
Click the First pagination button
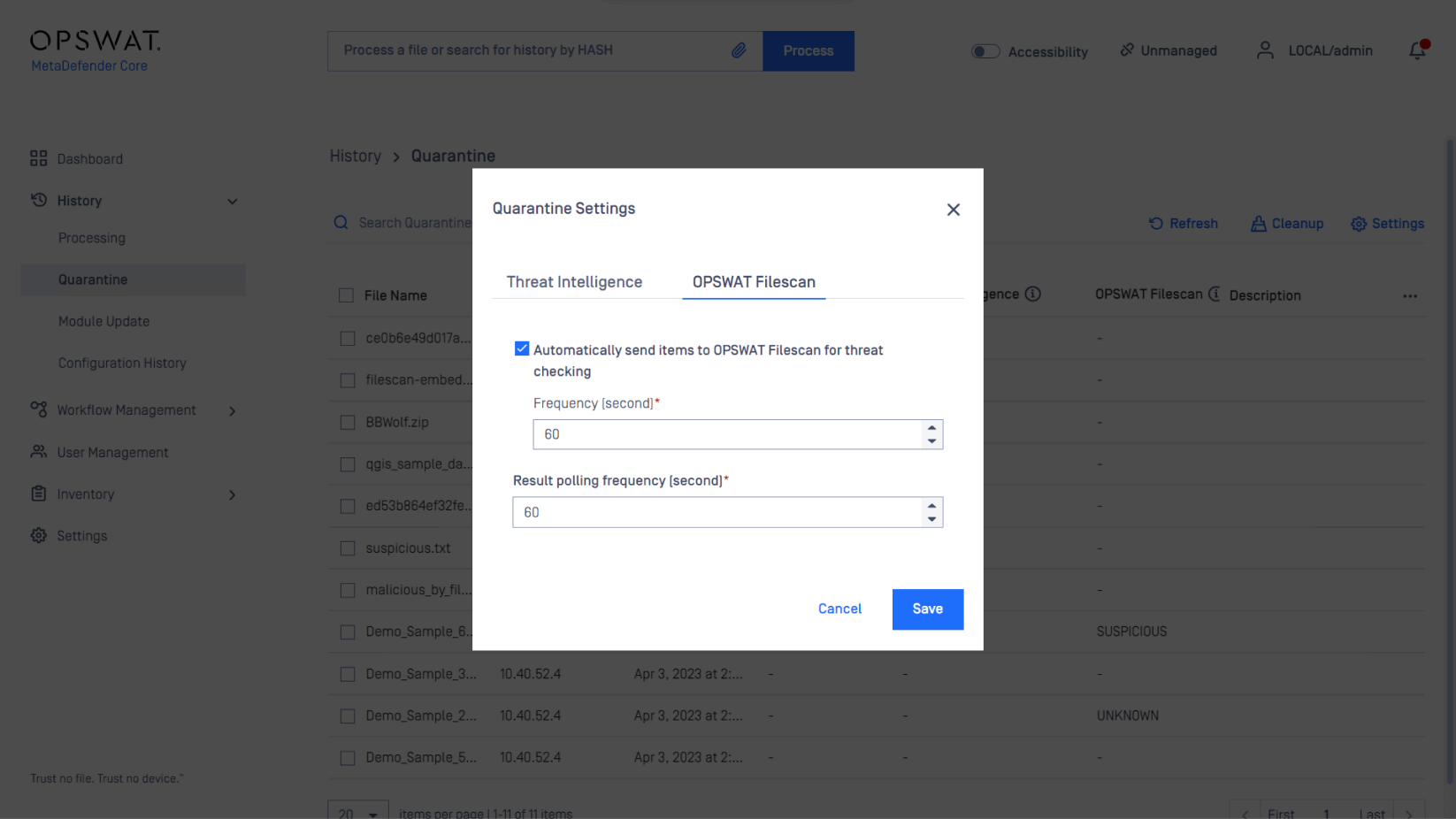click(x=1281, y=813)
